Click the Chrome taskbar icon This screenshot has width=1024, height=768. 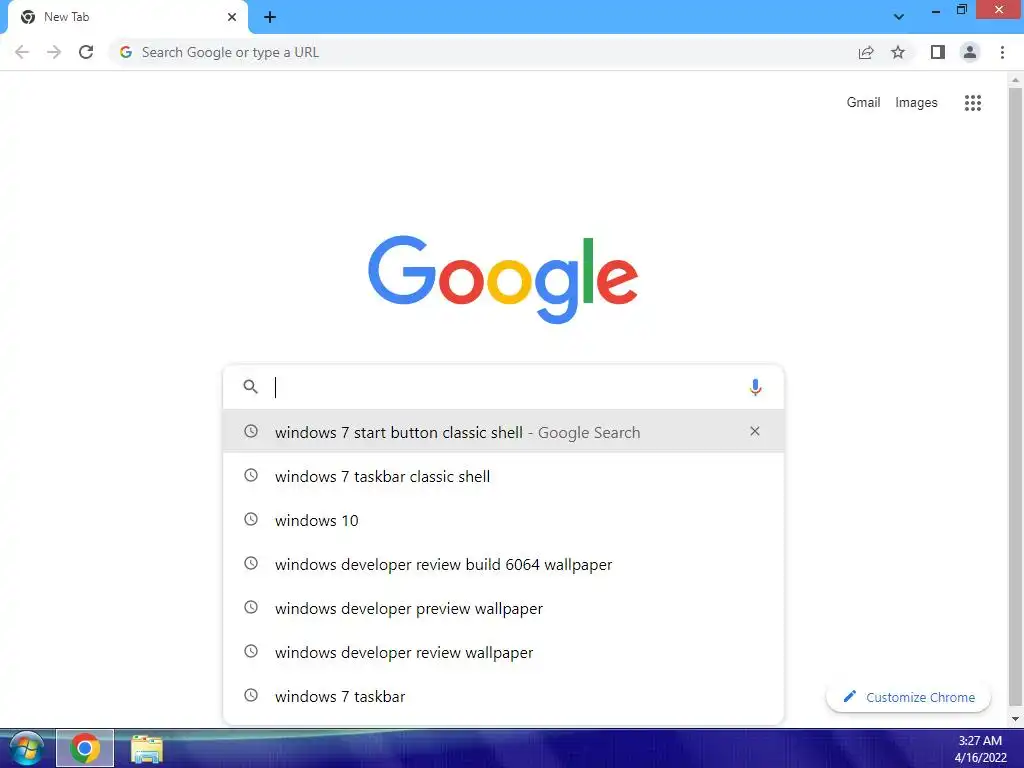(85, 748)
